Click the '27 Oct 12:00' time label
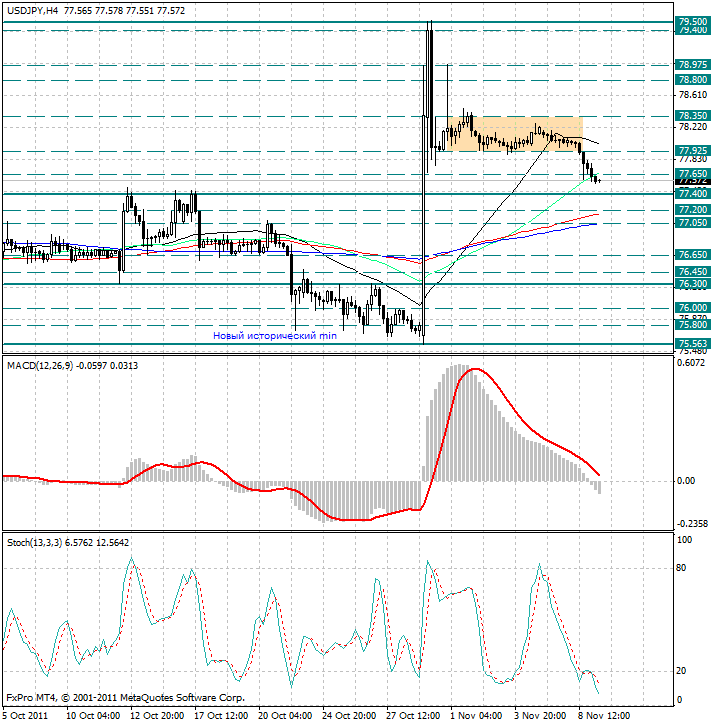This screenshot has height=723, width=711. click(x=413, y=716)
